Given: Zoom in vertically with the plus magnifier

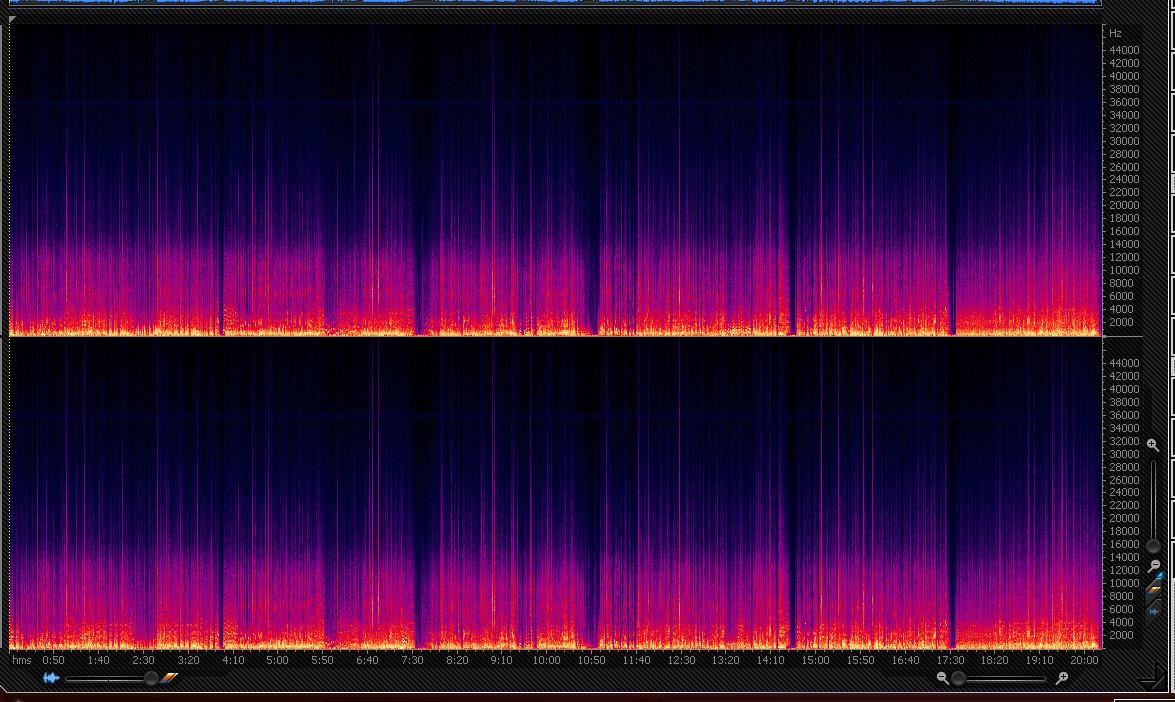Looking at the screenshot, I should pyautogui.click(x=1153, y=445).
